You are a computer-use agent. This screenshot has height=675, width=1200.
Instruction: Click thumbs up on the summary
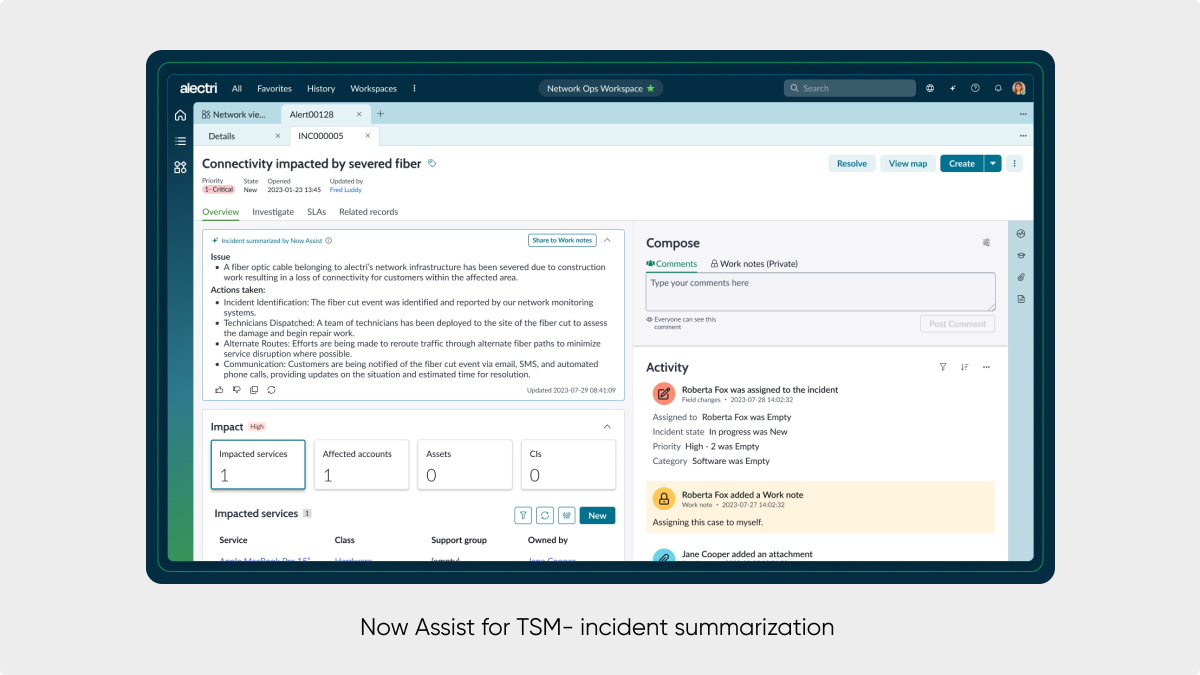(x=220, y=390)
